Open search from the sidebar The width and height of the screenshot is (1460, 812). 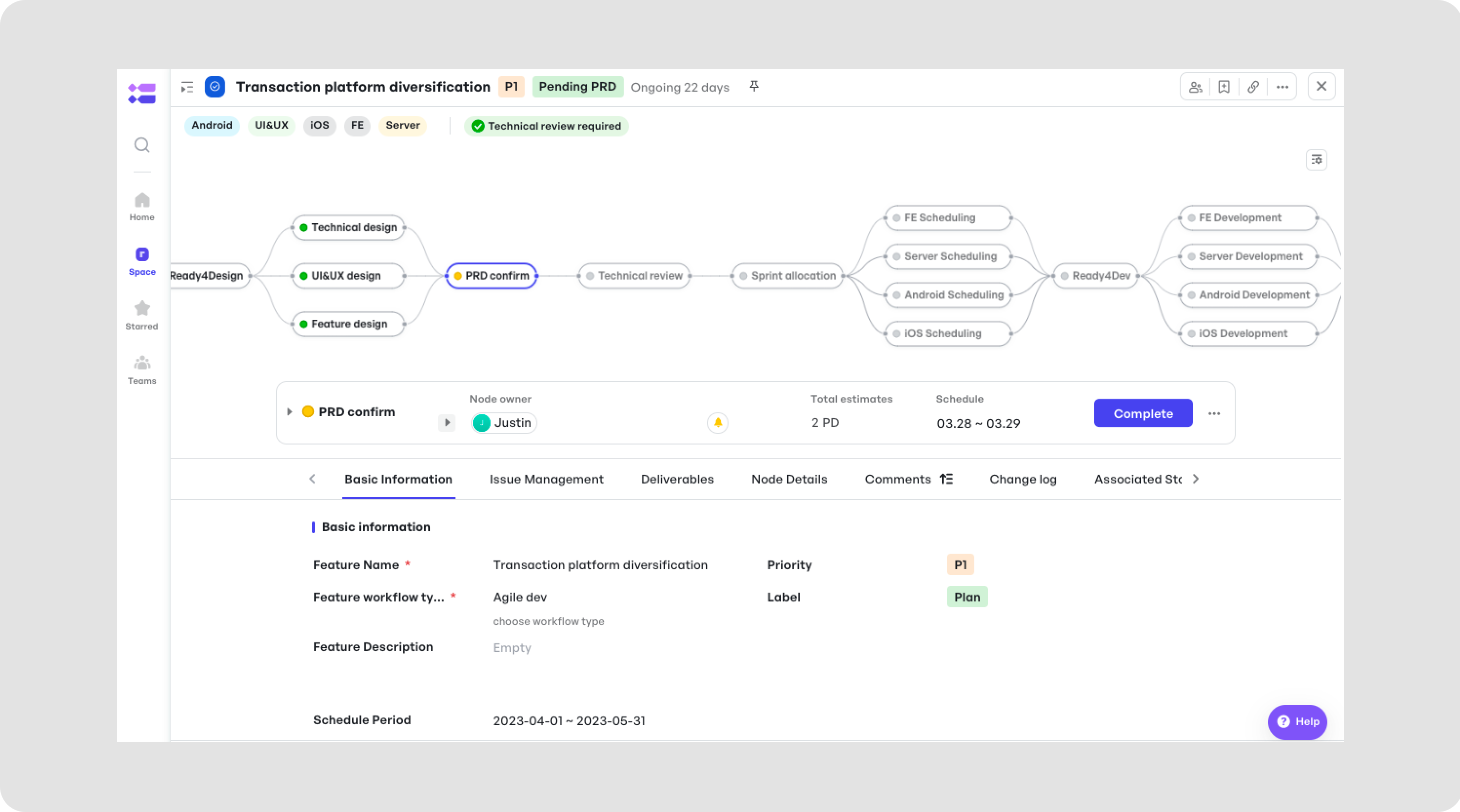[x=142, y=145]
